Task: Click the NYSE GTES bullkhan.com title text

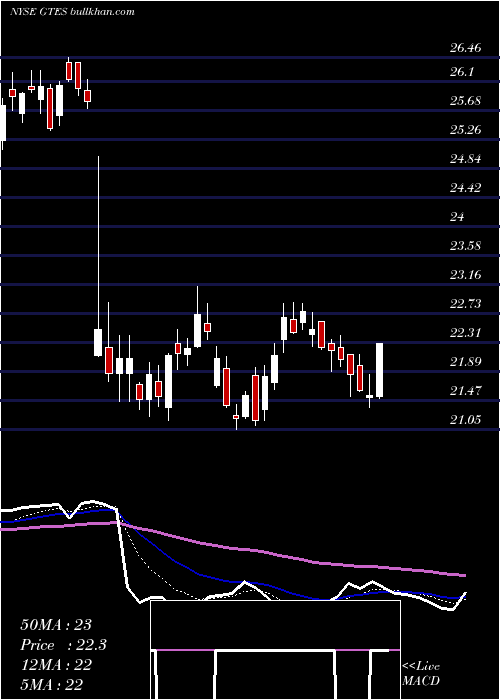Action: coord(72,12)
